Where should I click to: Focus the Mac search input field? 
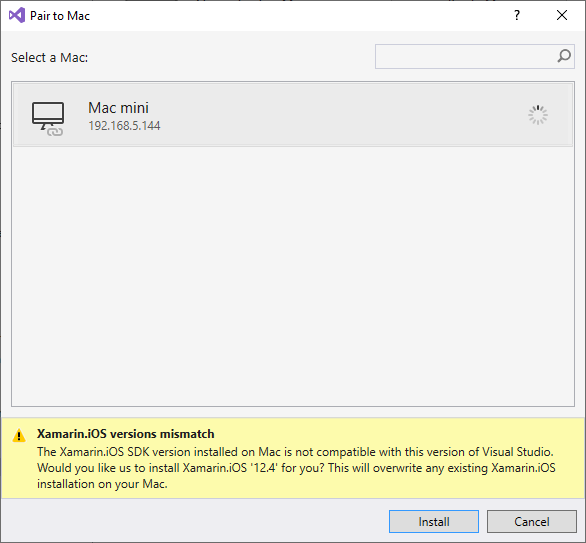475,56
